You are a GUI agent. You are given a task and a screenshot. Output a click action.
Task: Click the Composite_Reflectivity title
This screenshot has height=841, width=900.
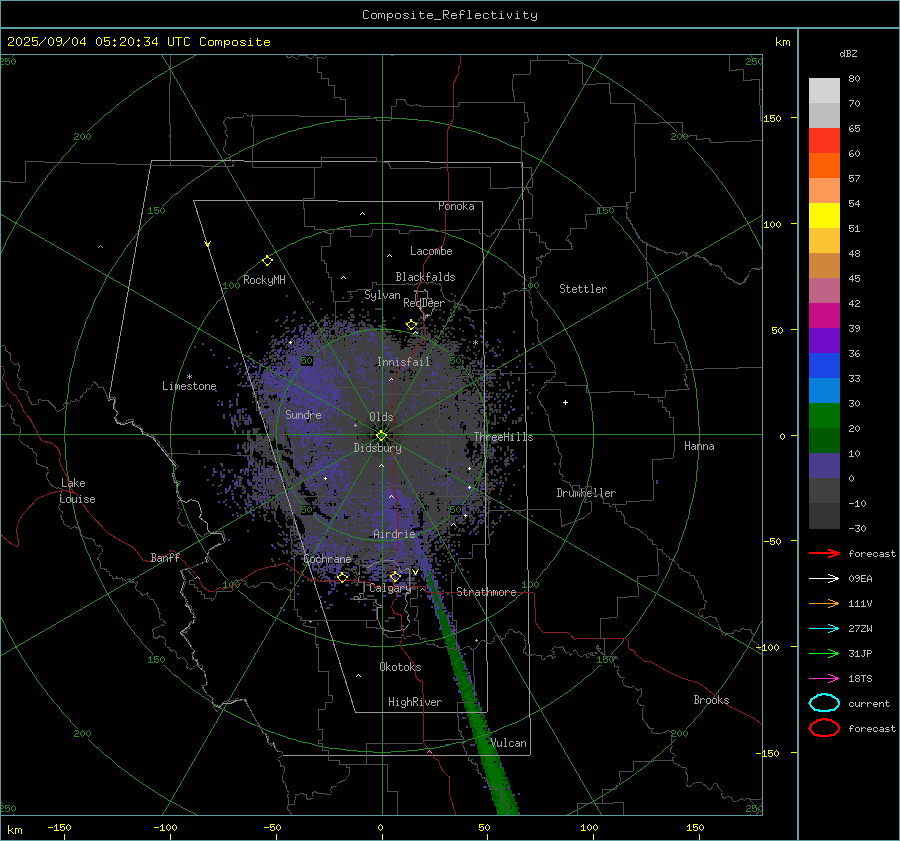449,15
